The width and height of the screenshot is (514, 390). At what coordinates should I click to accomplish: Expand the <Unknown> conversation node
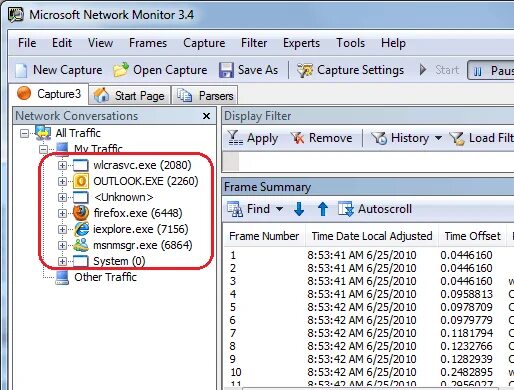click(x=62, y=197)
